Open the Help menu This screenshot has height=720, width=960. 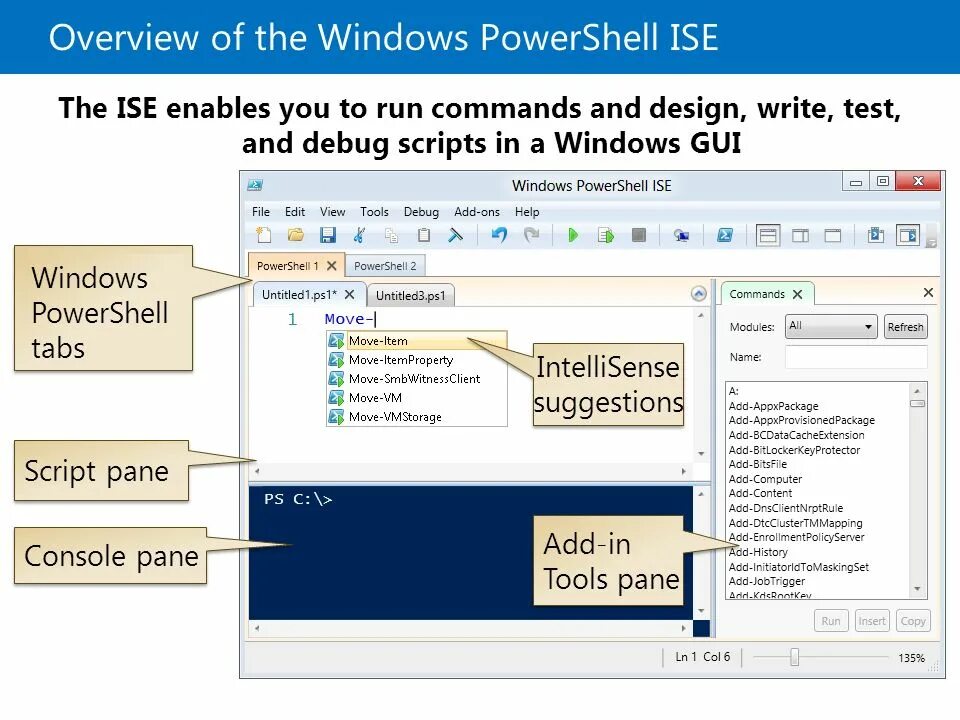[527, 212]
